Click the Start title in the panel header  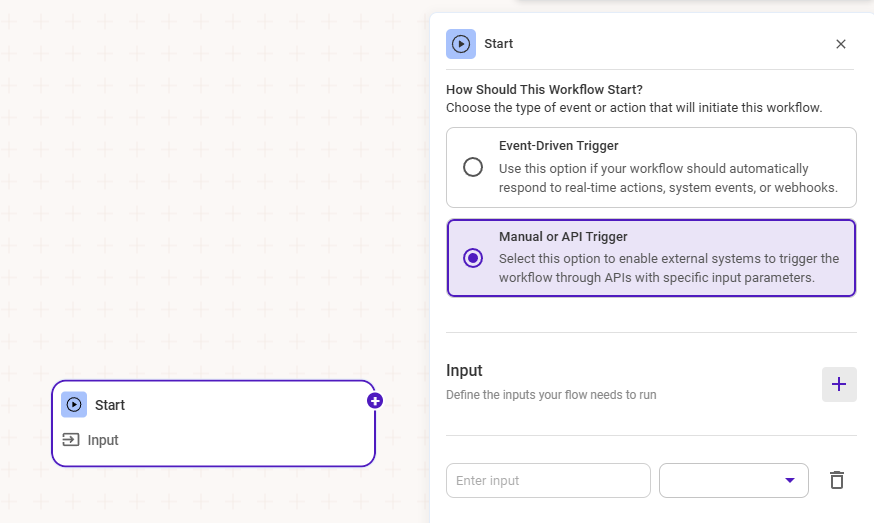click(x=498, y=44)
